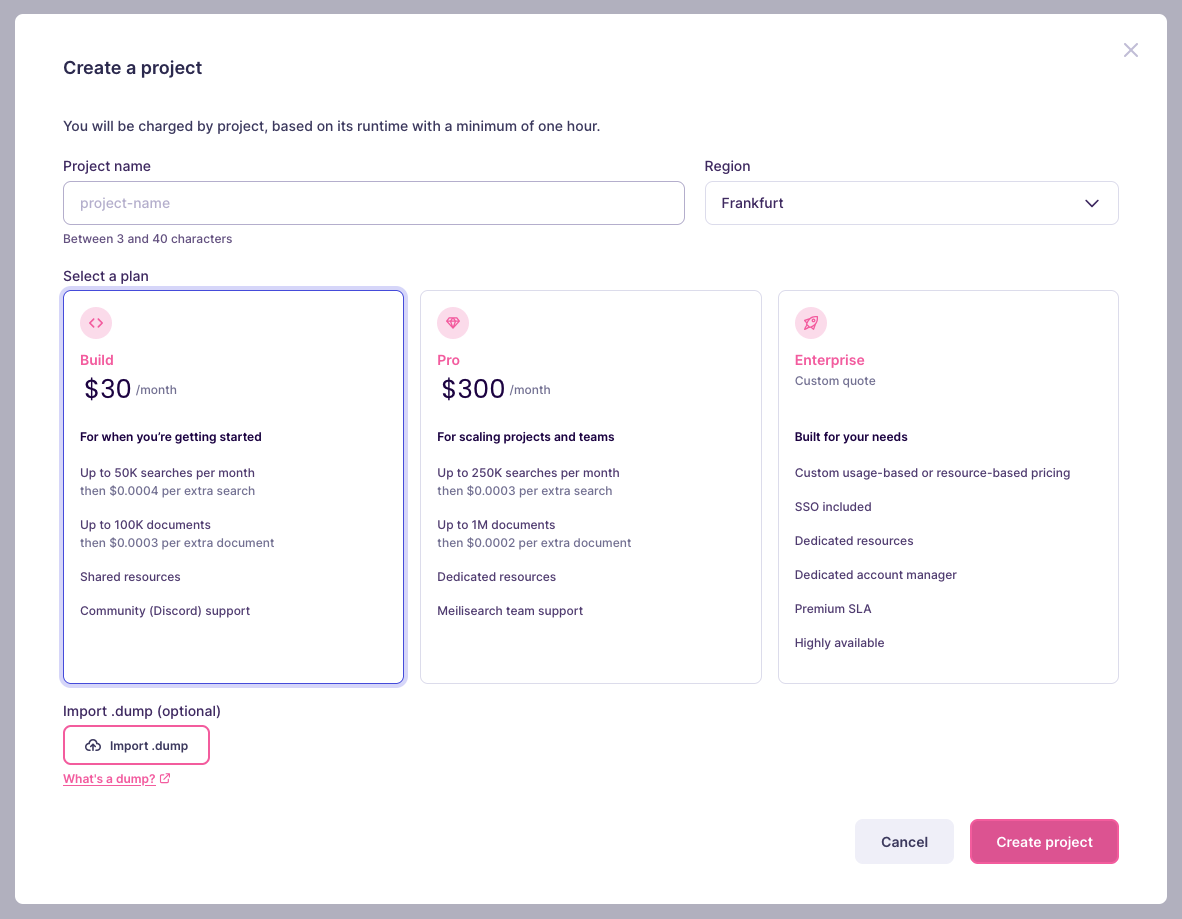Click the code brackets icon on the Build plan
1182x919 pixels.
(x=95, y=323)
